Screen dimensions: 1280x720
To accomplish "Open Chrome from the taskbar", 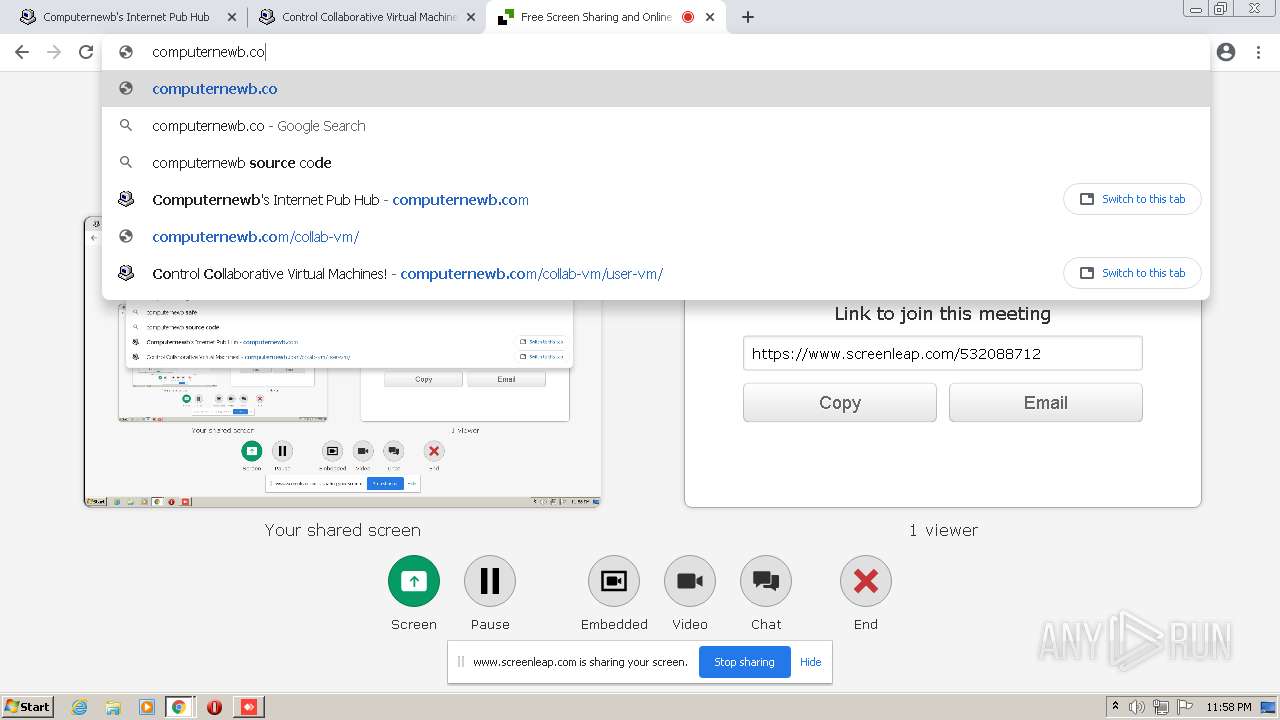I will tap(179, 707).
